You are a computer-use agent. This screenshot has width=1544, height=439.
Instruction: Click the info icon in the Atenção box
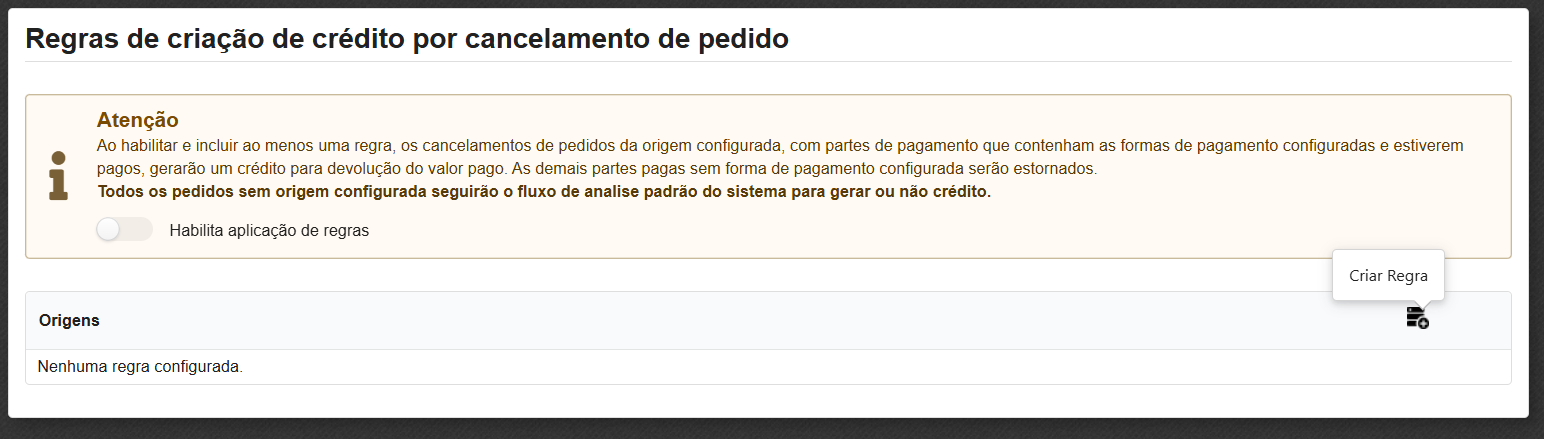tap(59, 176)
